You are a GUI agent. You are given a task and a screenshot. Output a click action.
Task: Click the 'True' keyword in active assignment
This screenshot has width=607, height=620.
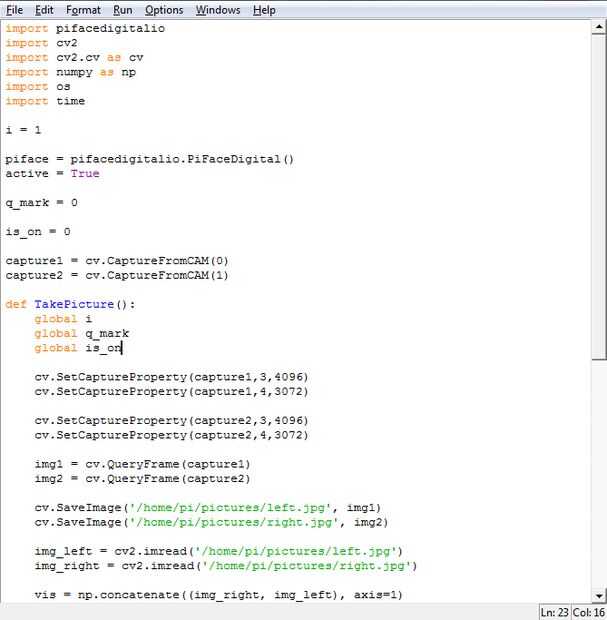pyautogui.click(x=85, y=174)
